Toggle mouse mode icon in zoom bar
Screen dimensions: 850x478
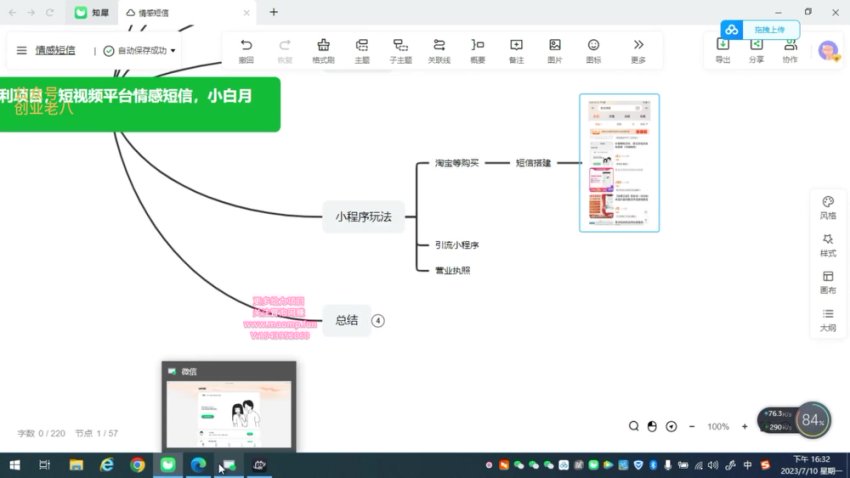pyautogui.click(x=652, y=426)
